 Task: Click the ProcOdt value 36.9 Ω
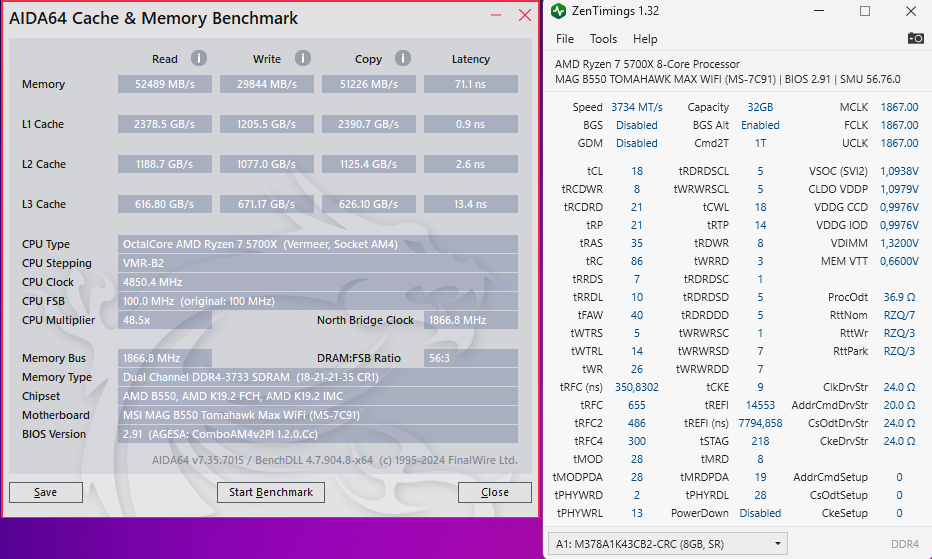point(899,297)
